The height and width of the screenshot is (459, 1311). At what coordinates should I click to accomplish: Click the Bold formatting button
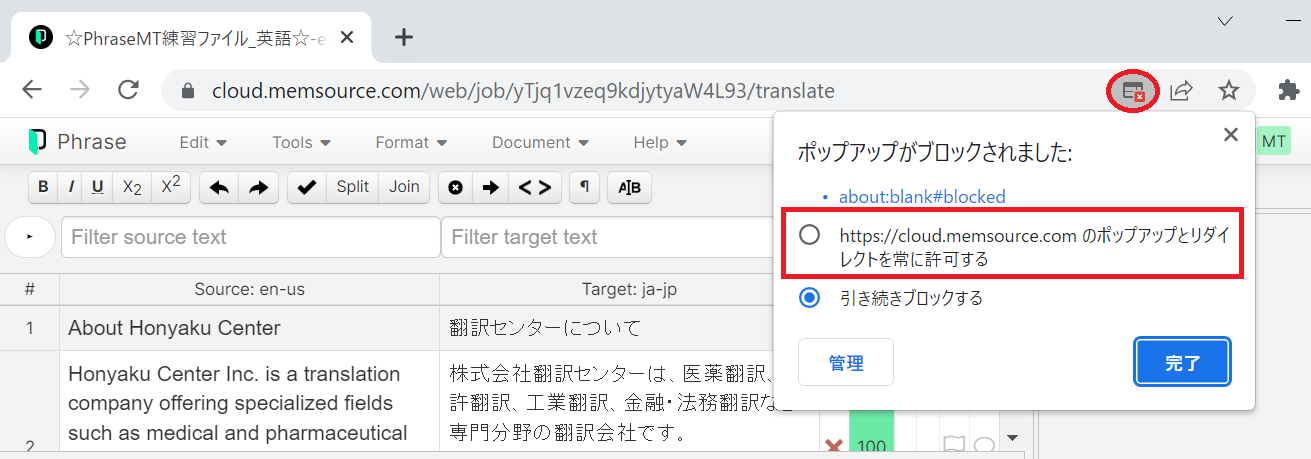click(x=43, y=187)
